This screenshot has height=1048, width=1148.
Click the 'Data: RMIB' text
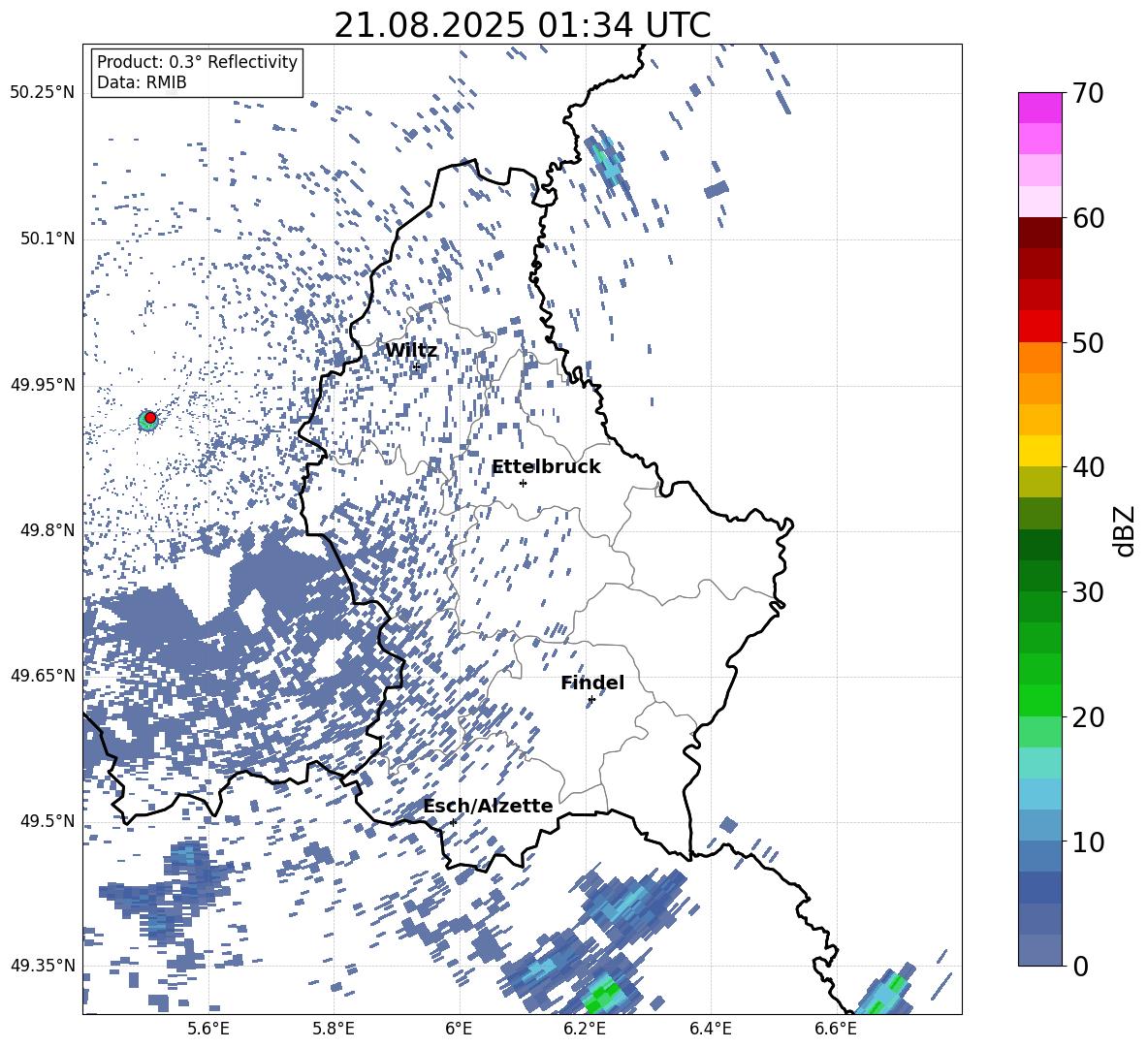pos(142,82)
